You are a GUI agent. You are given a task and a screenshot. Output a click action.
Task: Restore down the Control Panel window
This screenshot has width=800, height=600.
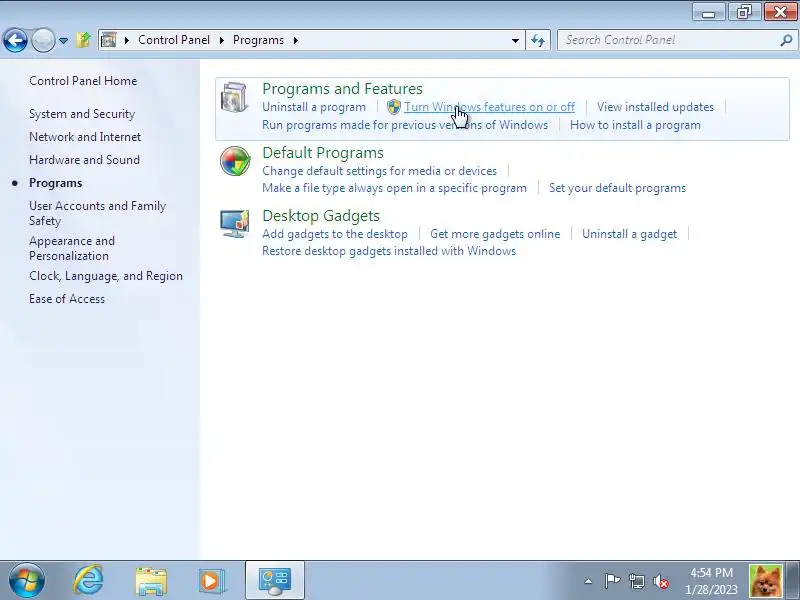tap(744, 11)
